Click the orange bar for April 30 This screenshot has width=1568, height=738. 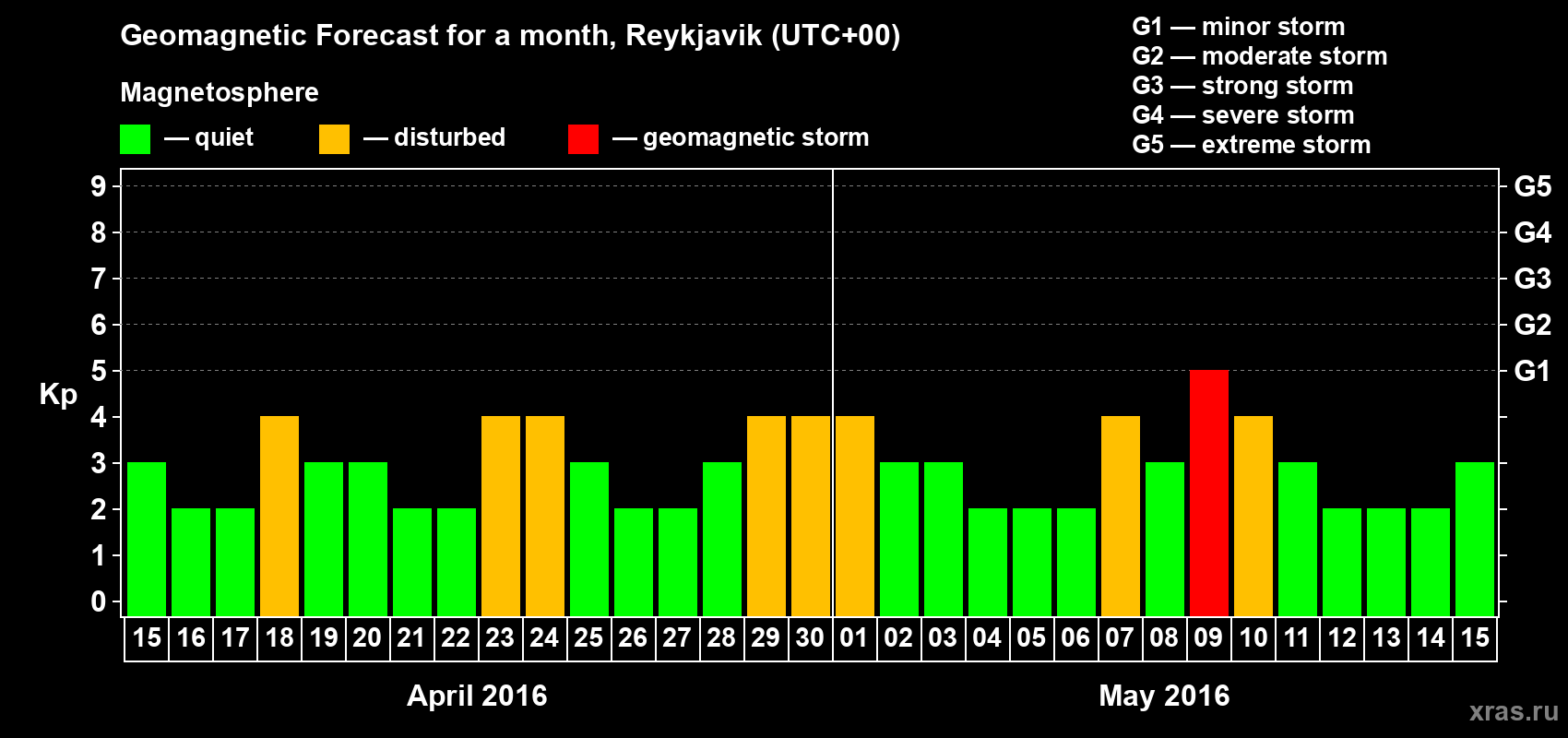(x=811, y=516)
